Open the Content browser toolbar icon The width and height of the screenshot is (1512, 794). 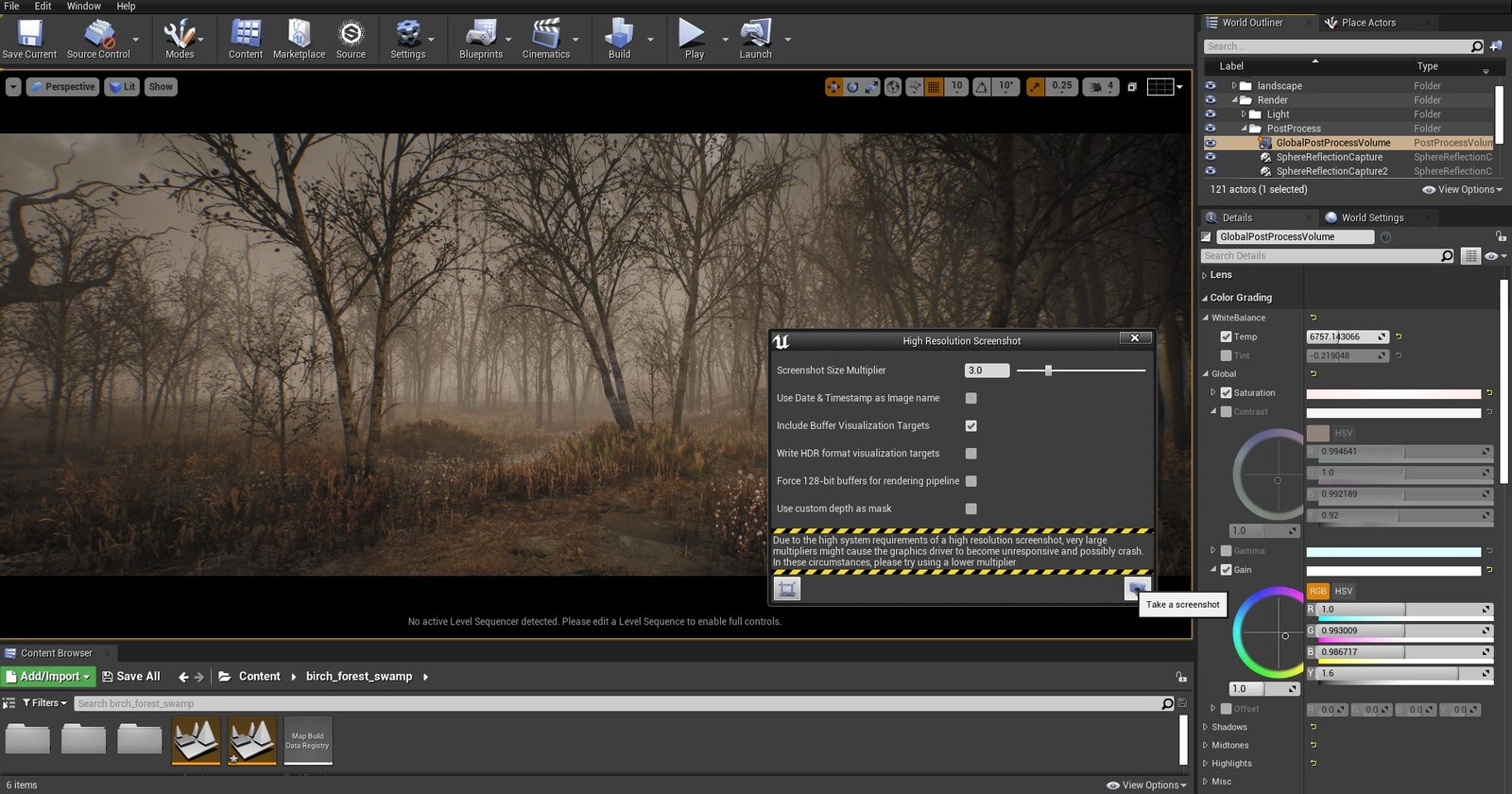[246, 39]
